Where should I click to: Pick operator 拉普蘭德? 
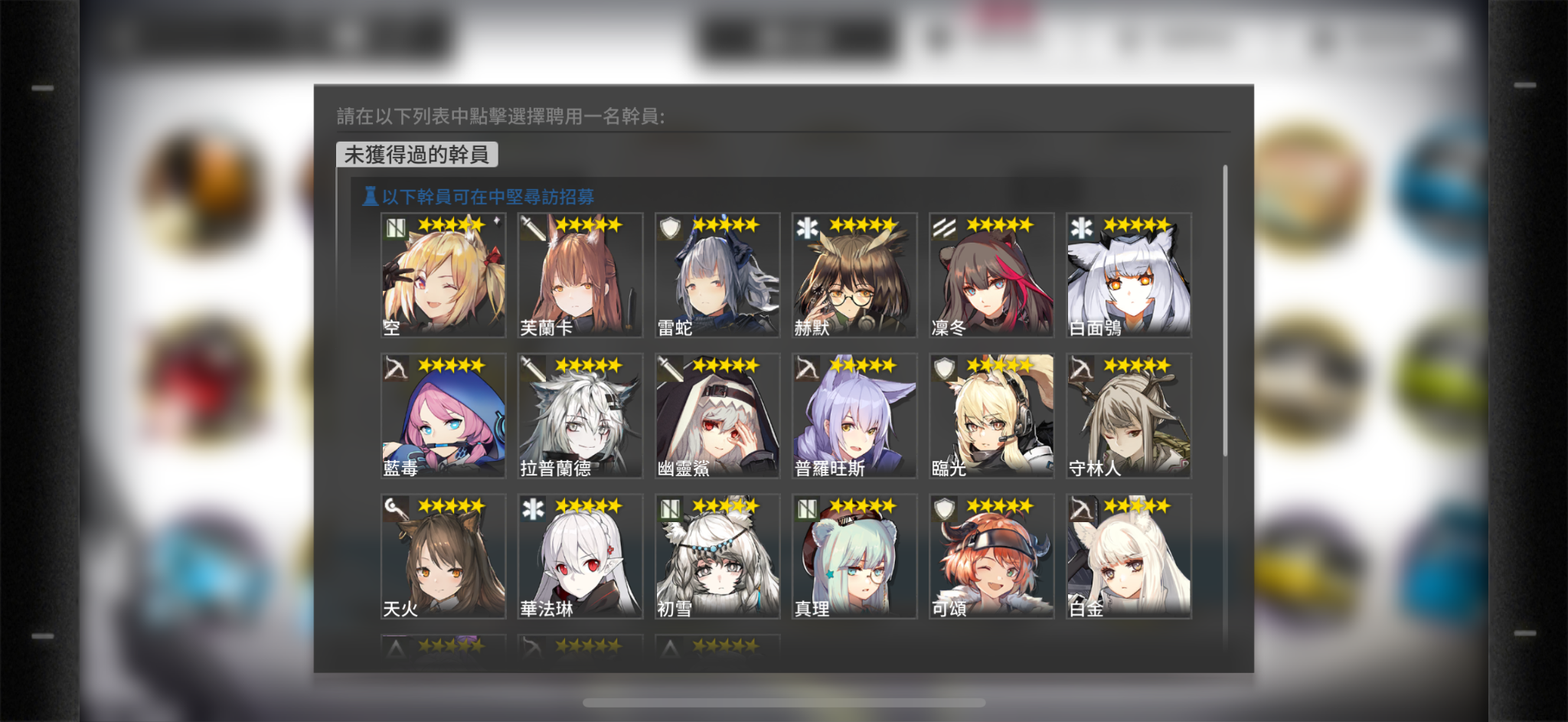(x=580, y=416)
